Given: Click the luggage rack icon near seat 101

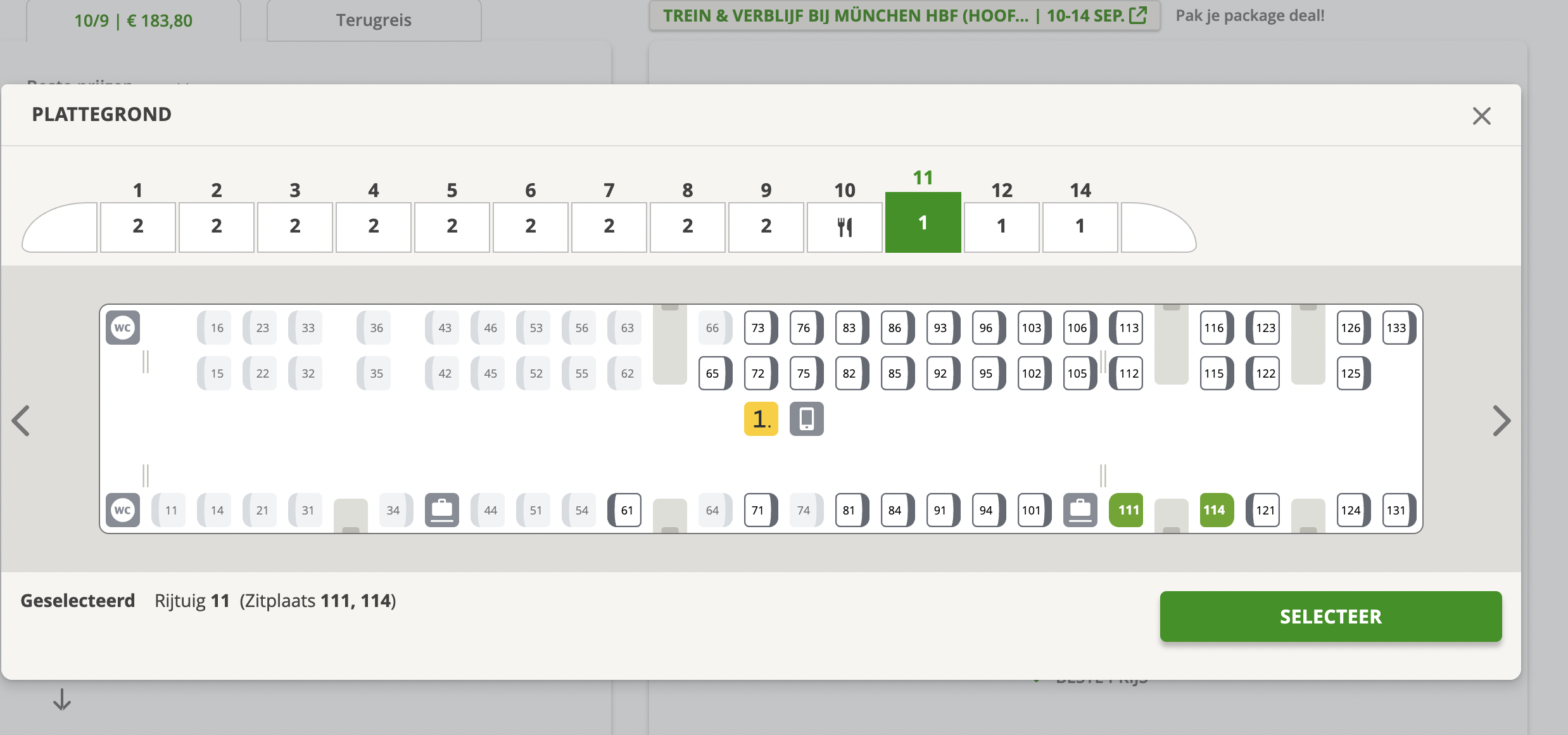Looking at the screenshot, I should (1080, 510).
